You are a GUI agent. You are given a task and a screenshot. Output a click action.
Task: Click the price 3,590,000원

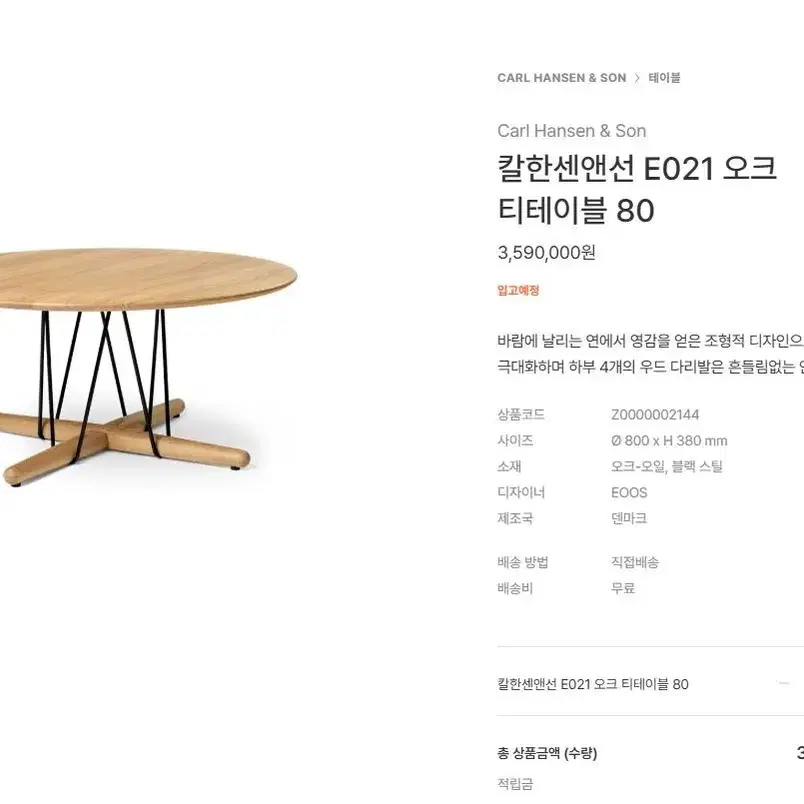tap(545, 254)
